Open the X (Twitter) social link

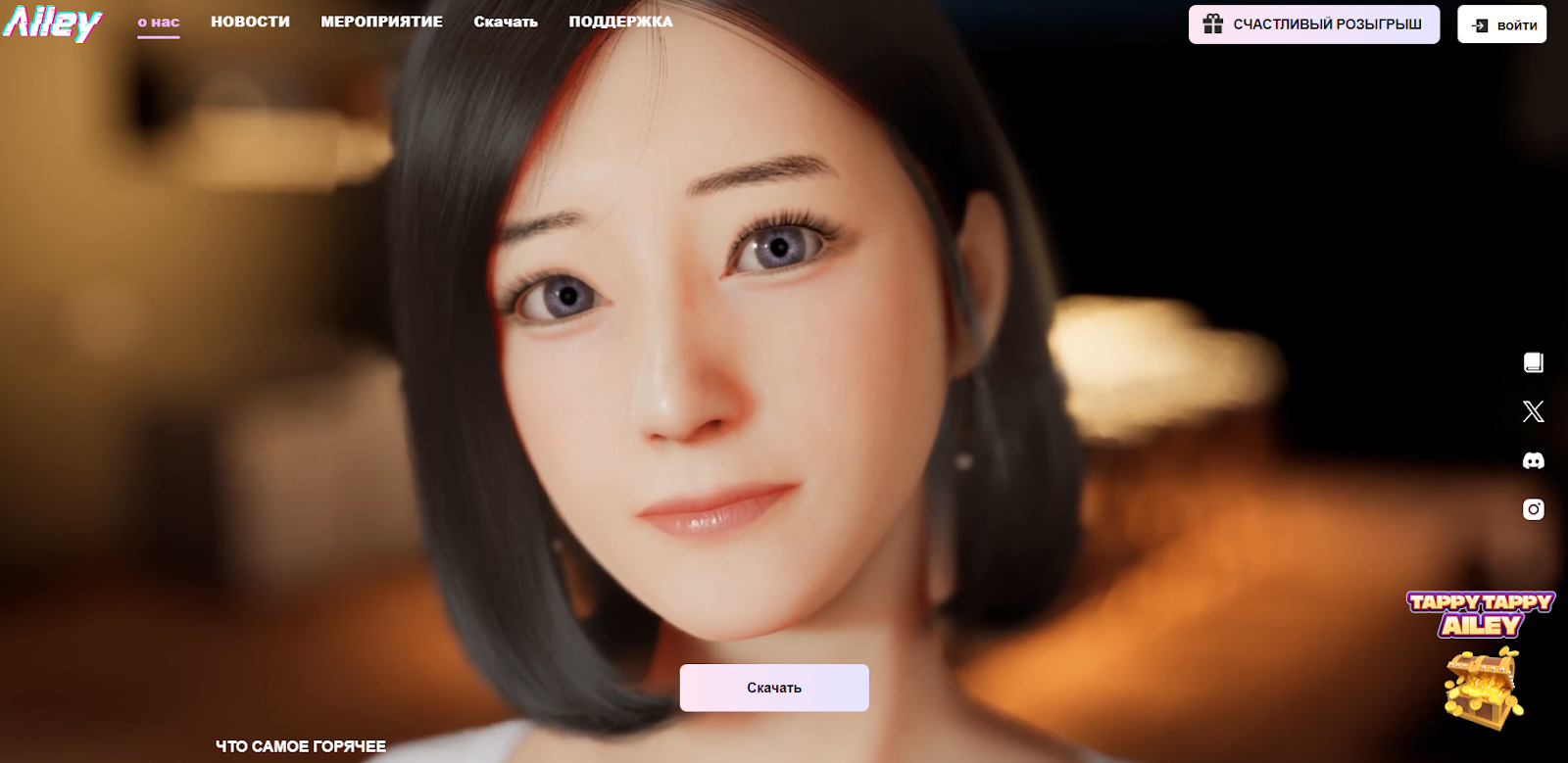[1534, 411]
